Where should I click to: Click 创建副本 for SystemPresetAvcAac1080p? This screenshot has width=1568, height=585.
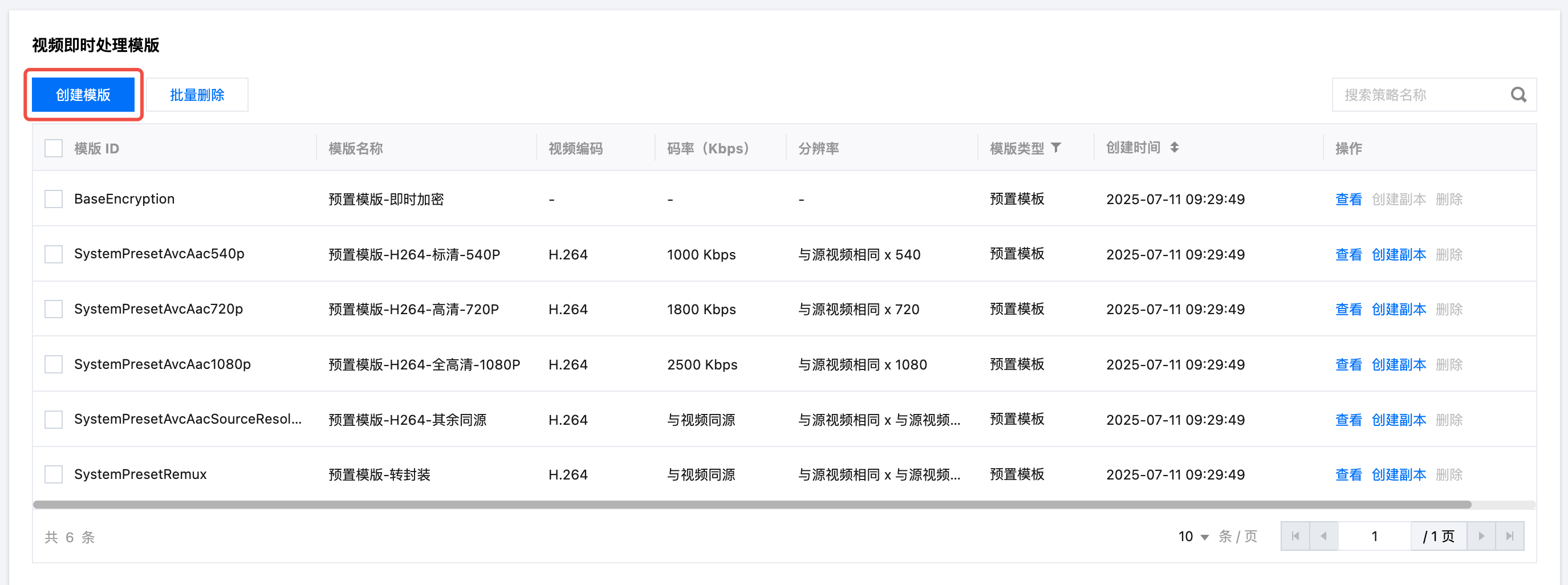pyautogui.click(x=1398, y=365)
